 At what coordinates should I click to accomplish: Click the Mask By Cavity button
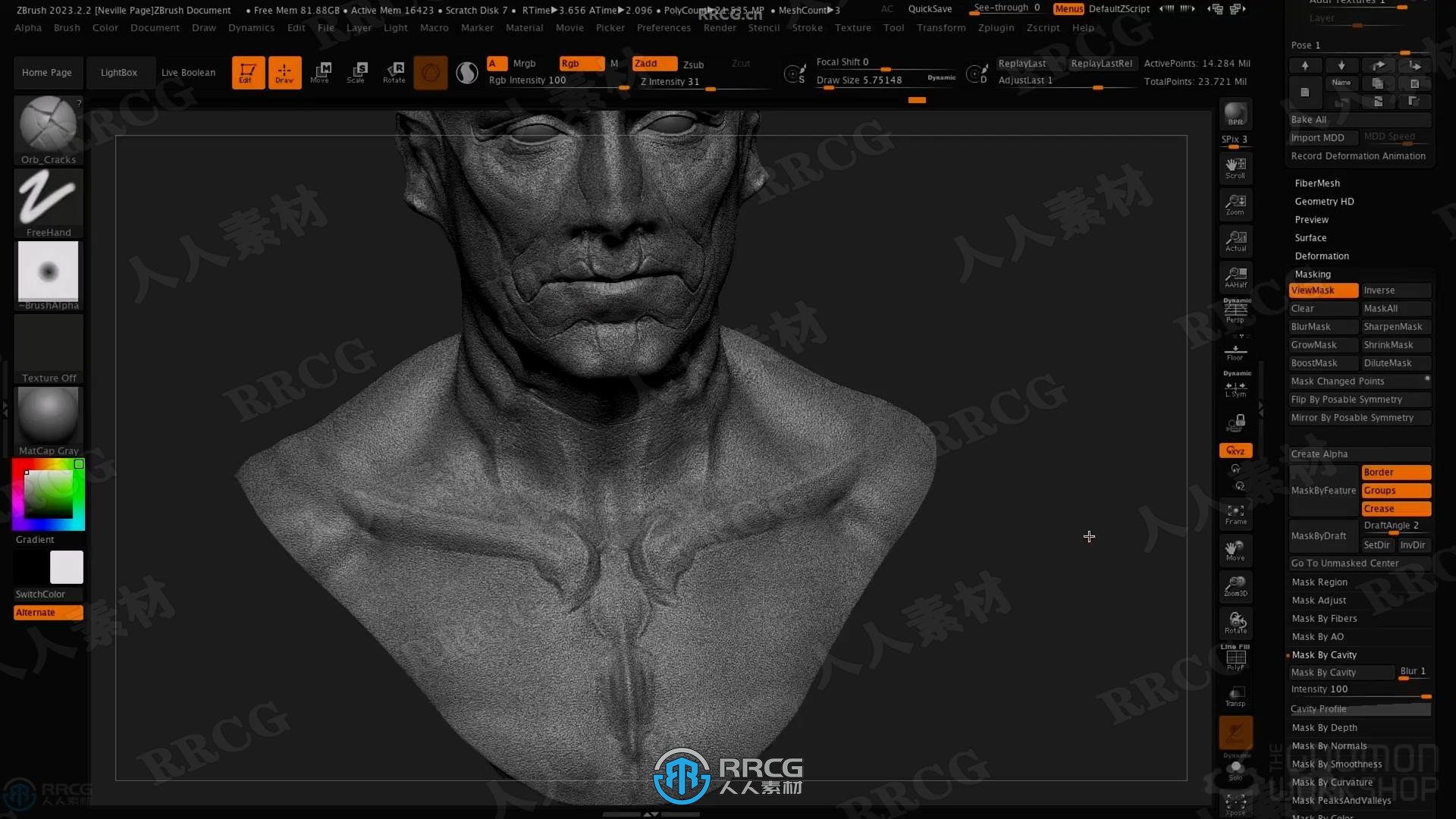pos(1341,673)
